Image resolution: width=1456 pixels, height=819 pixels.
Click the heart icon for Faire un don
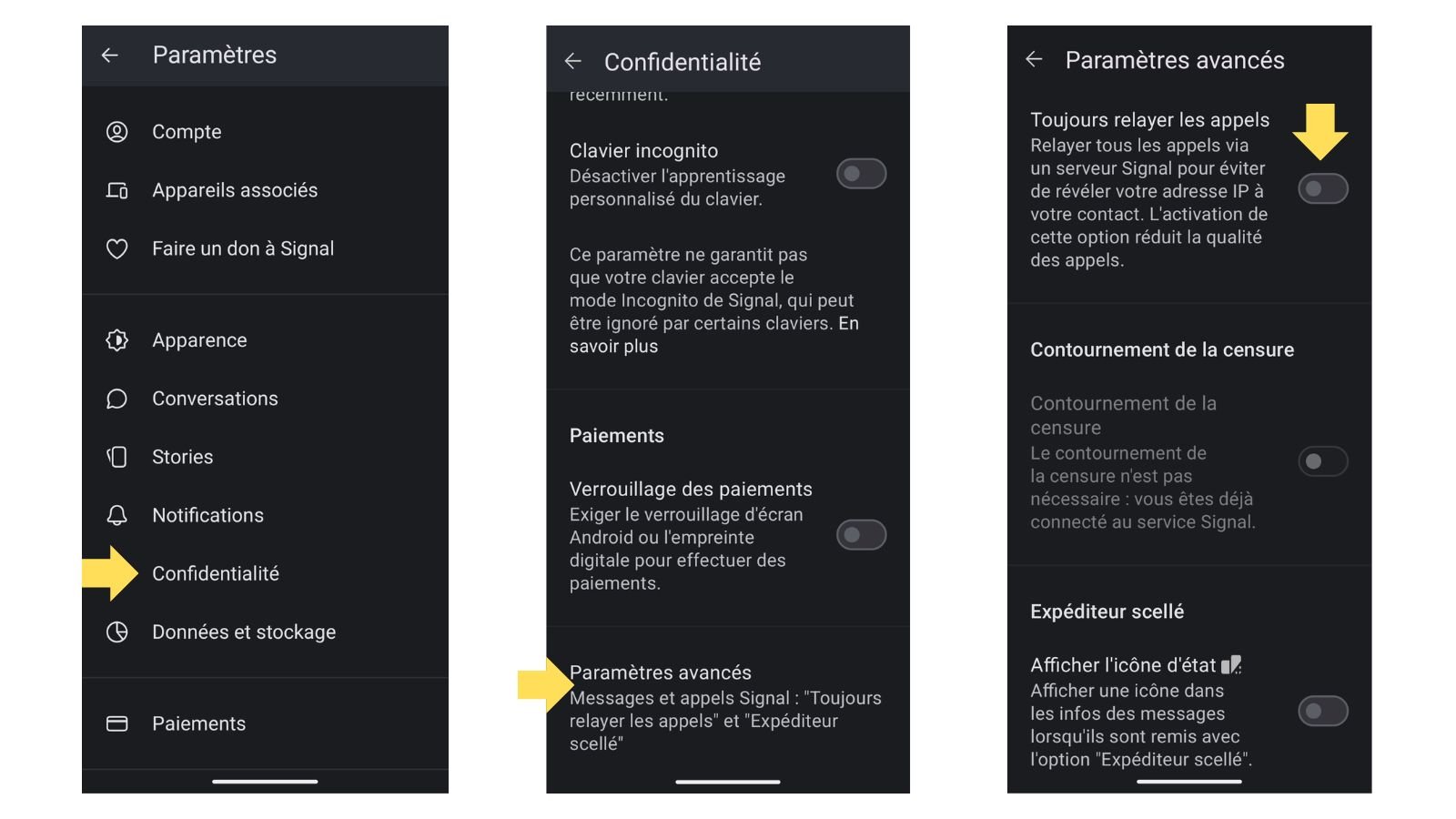[117, 248]
